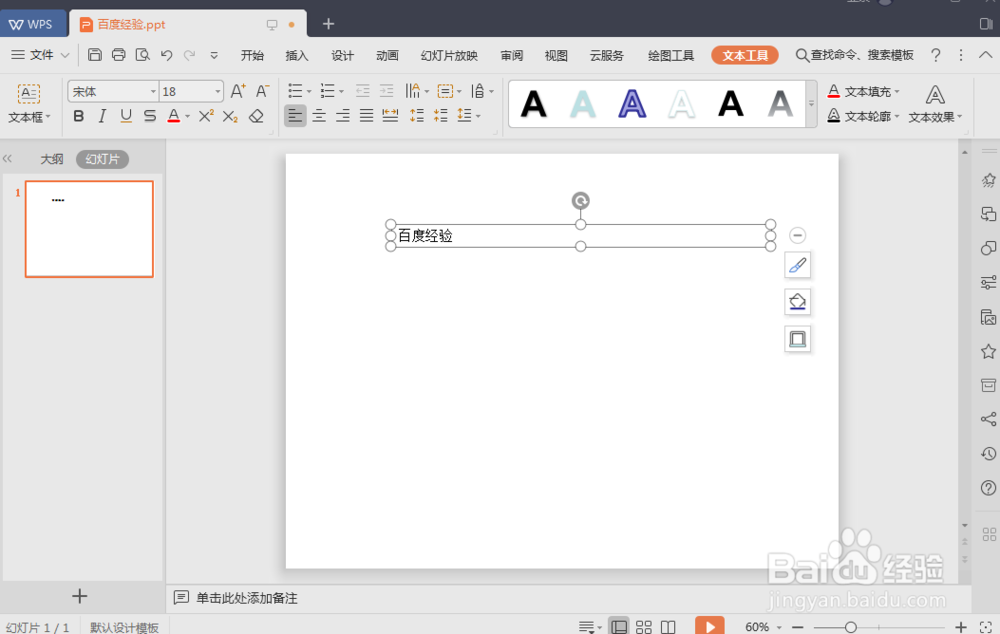Decrease indent level
Viewport: 1000px width, 634px height.
pos(363,91)
